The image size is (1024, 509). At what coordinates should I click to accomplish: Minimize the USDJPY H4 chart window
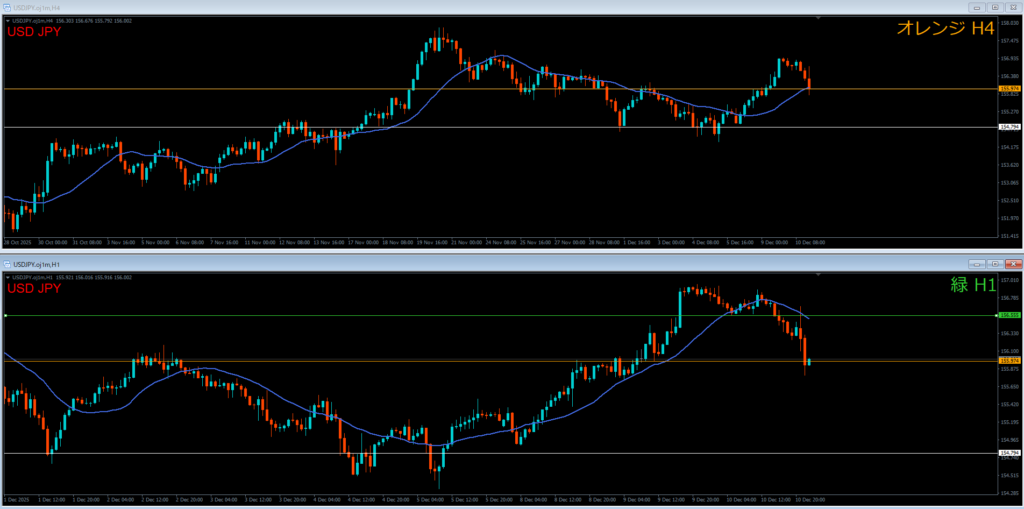(979, 6)
